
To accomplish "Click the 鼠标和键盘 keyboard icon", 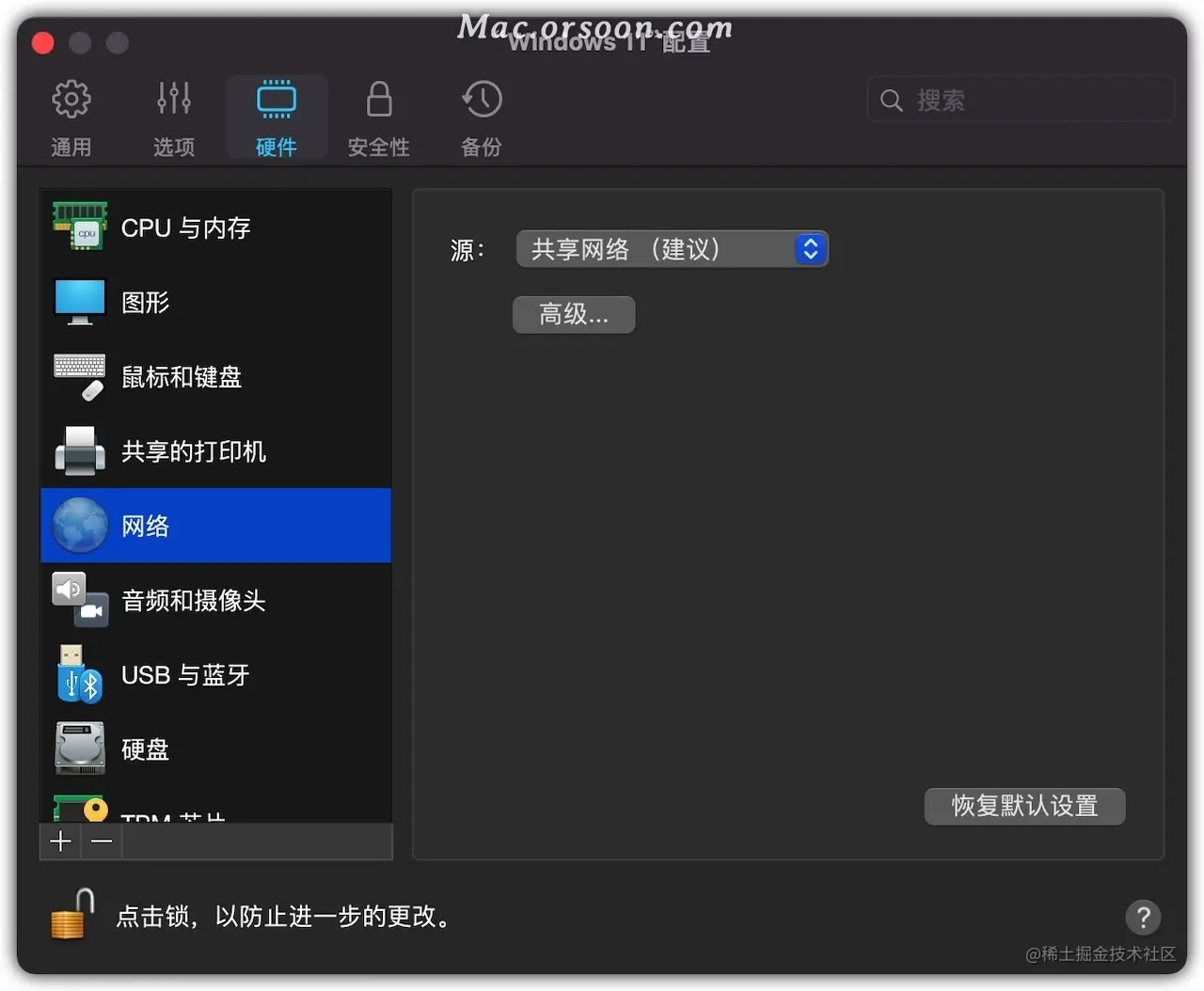I will (x=80, y=376).
